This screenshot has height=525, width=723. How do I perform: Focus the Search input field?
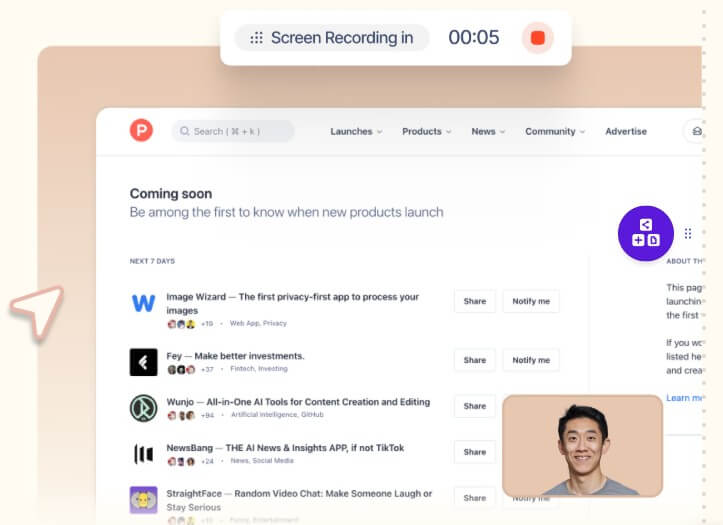point(233,131)
